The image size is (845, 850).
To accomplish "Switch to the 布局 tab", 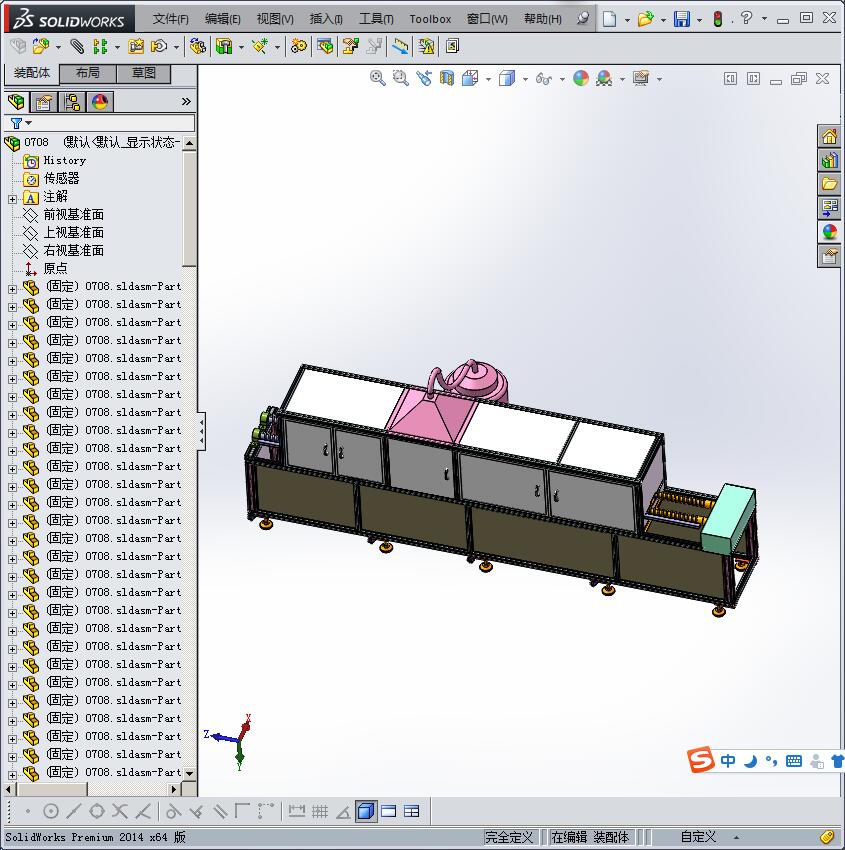I will point(87,73).
